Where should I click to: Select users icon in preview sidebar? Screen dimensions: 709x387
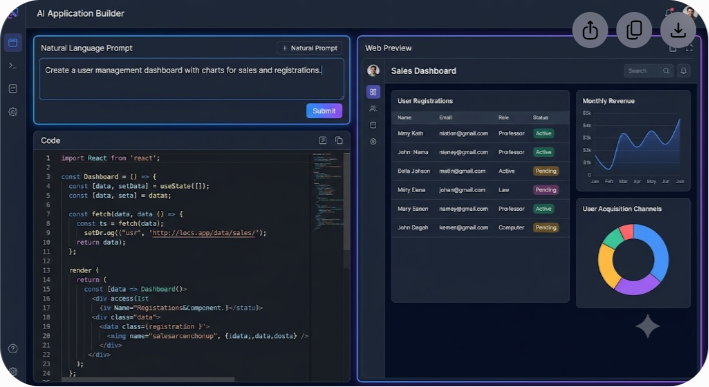coord(373,109)
